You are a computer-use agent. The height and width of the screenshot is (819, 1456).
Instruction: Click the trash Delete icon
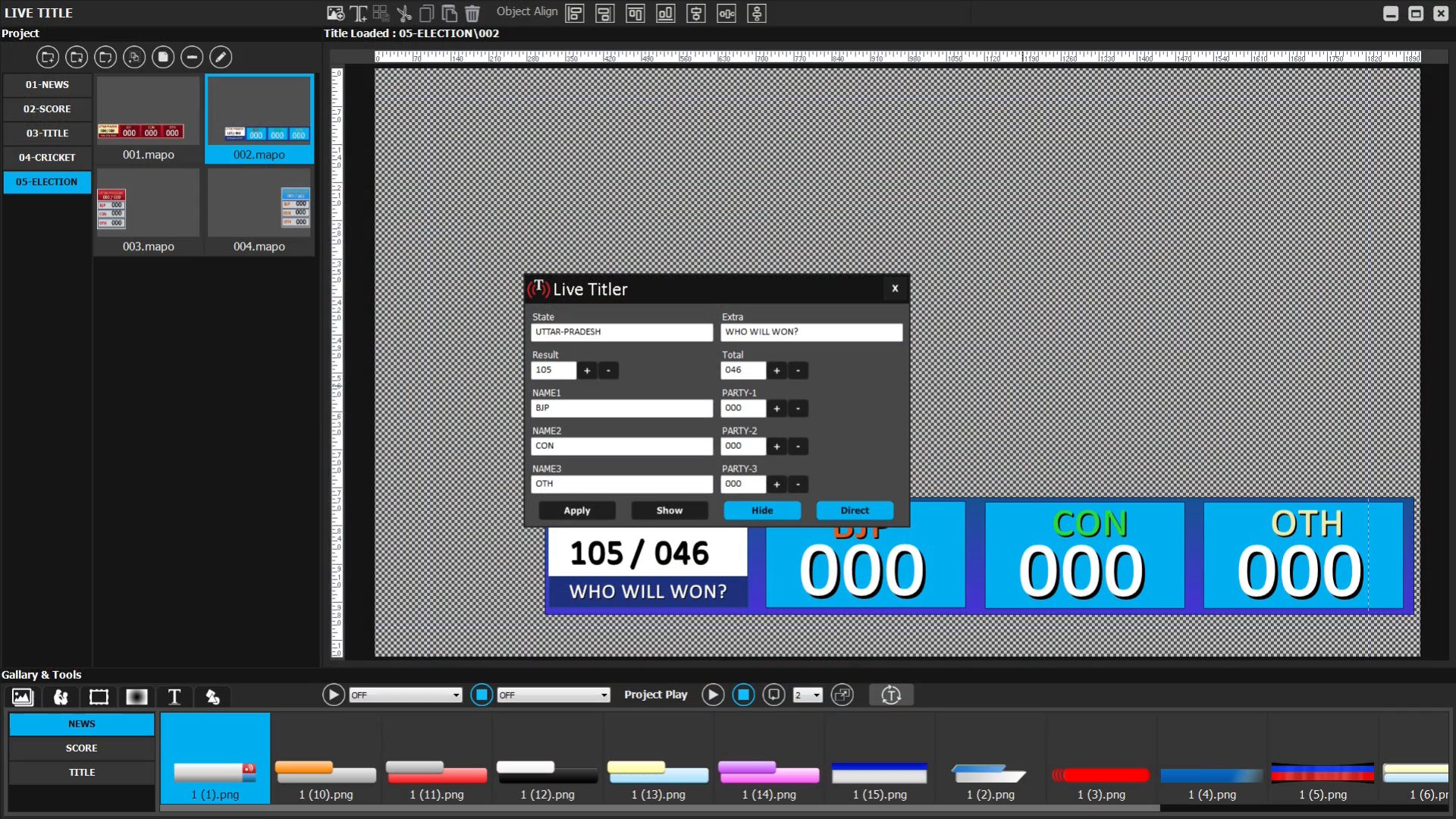[x=472, y=13]
